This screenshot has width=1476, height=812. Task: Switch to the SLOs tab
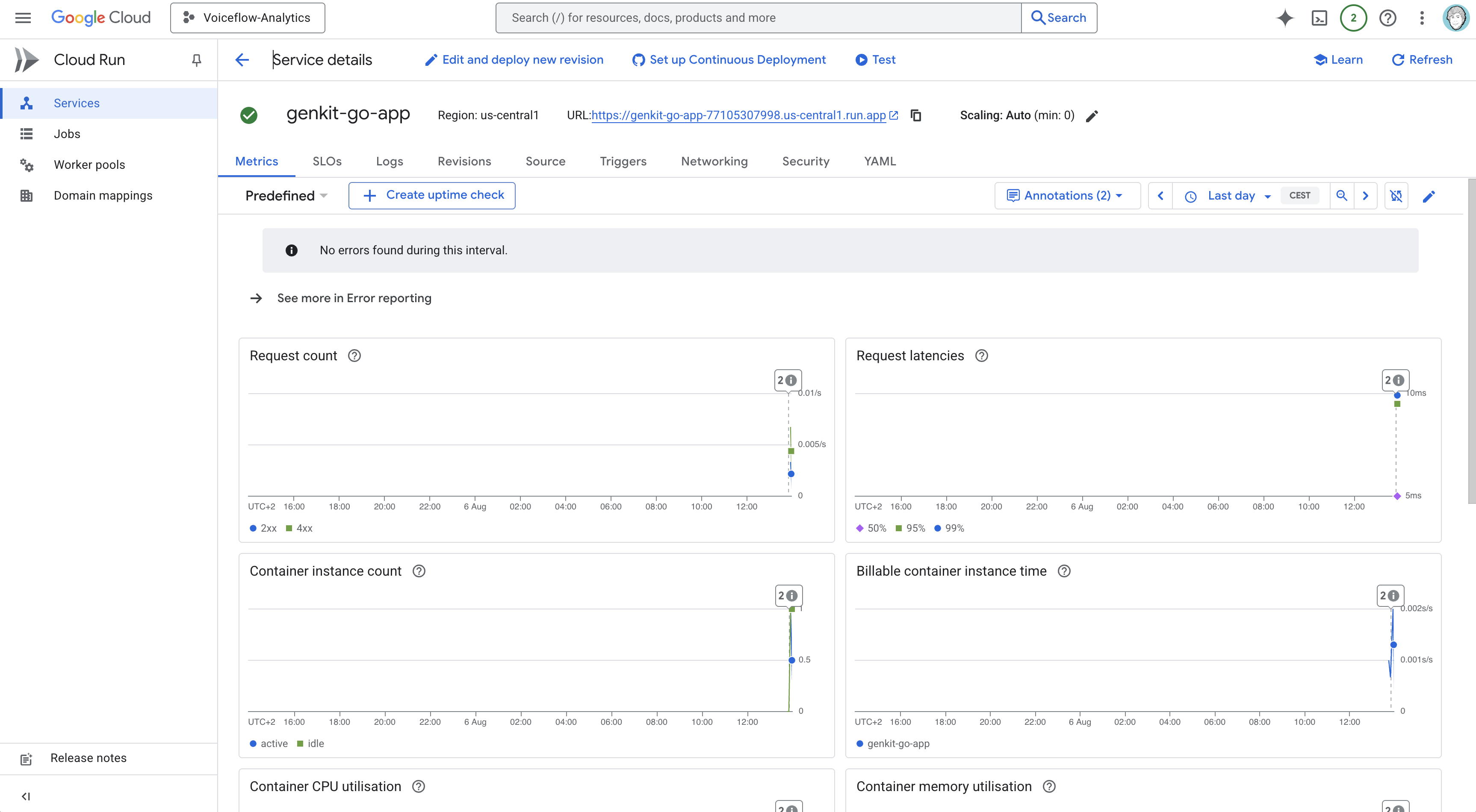coord(327,162)
